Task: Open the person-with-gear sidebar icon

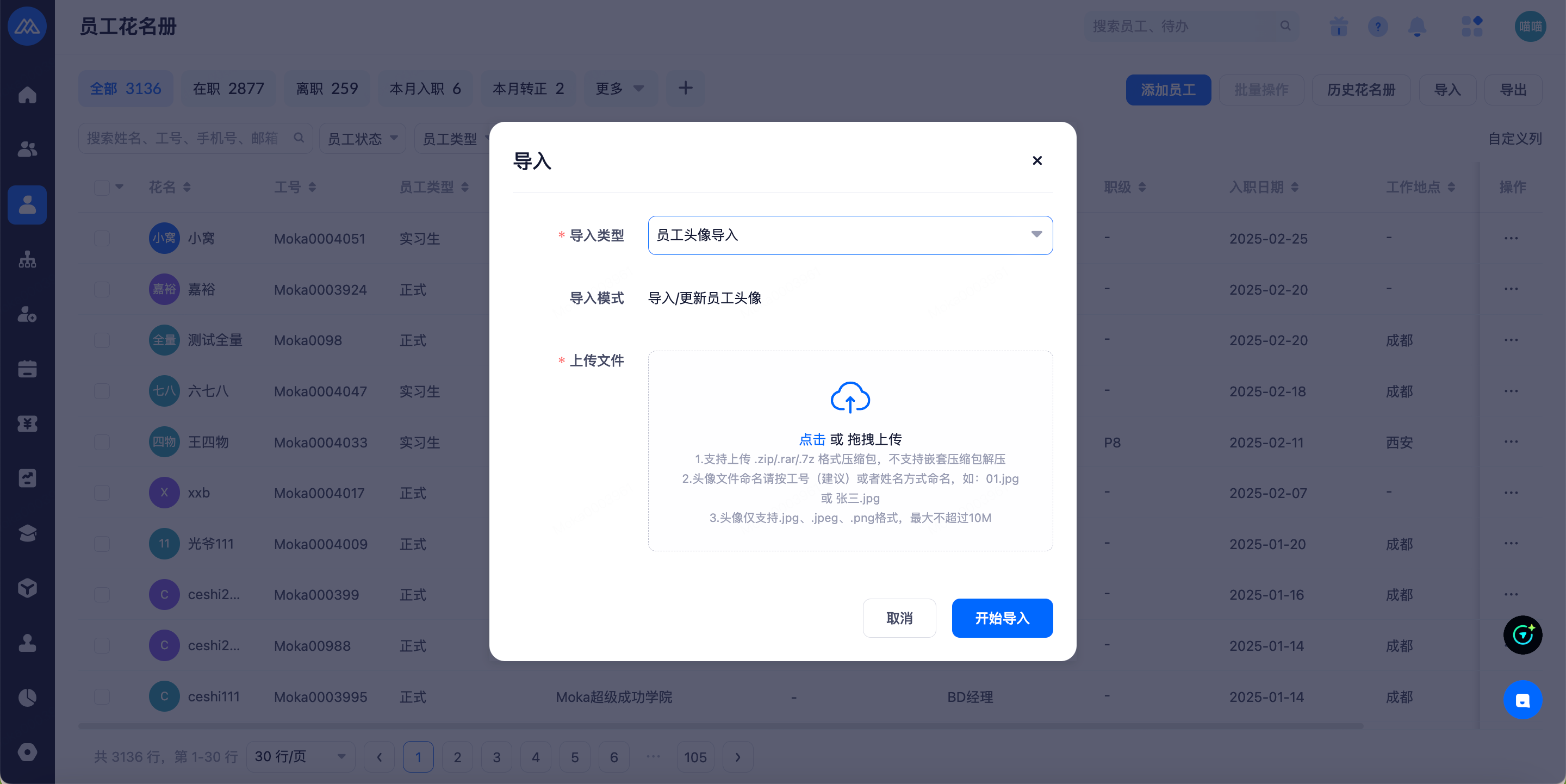Action: click(27, 314)
